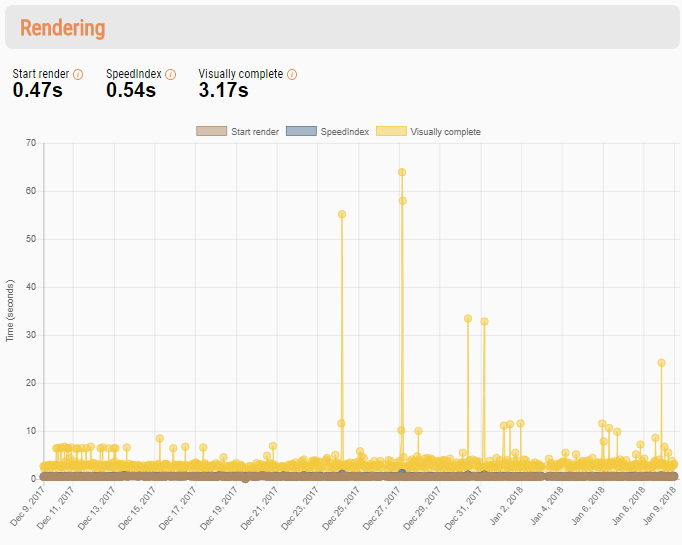
Task: Click the 58-second data point near Dec 27
Action: pyautogui.click(x=403, y=201)
